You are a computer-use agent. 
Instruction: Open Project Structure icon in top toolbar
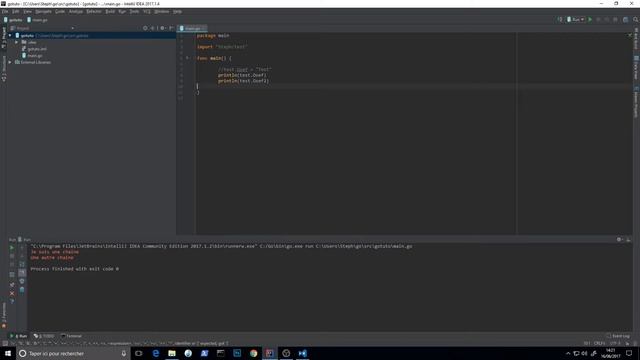tap(625, 19)
